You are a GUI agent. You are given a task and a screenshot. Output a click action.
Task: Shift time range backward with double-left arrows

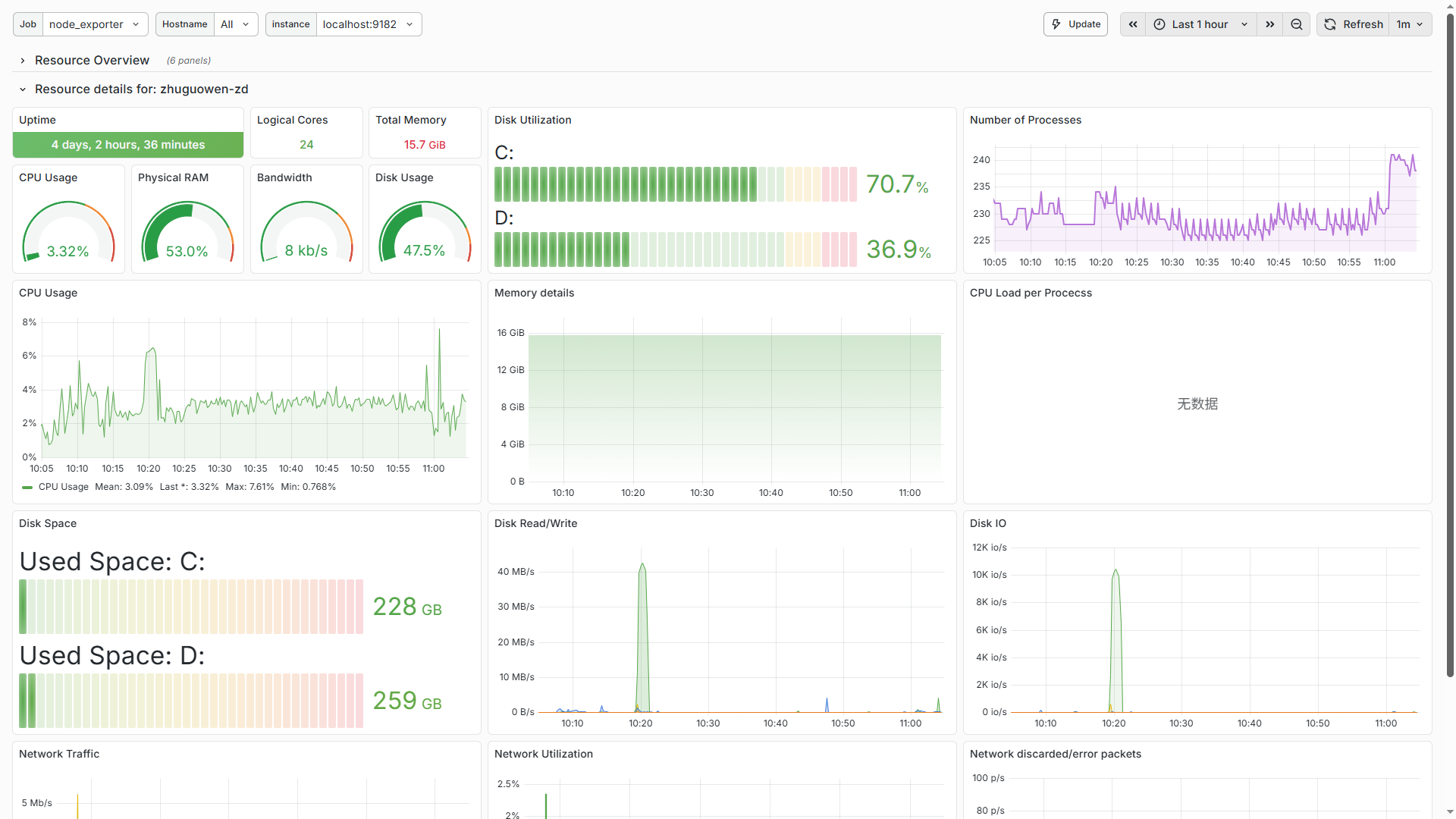tap(1132, 24)
